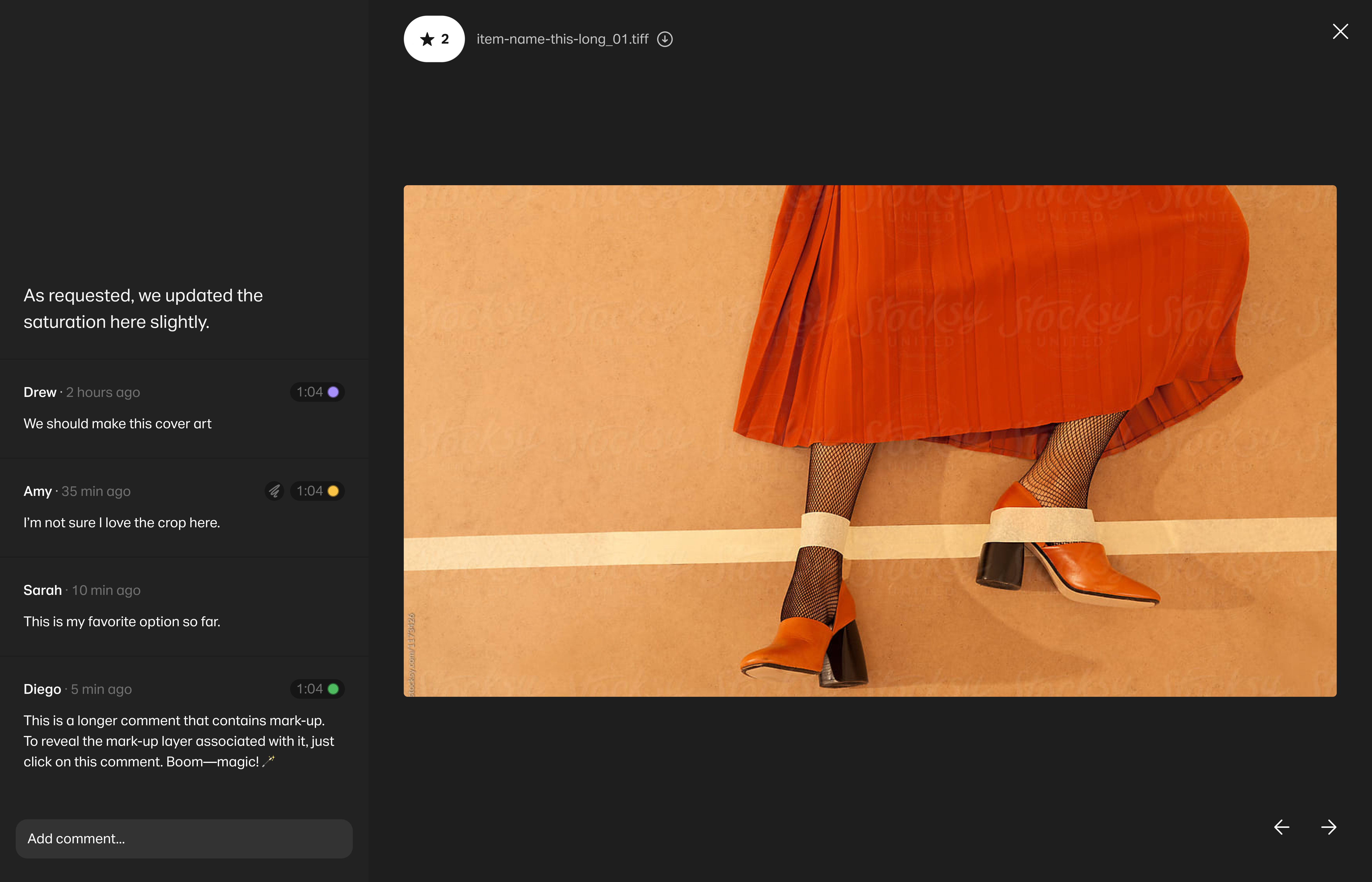Screen dimensions: 1372x882
Task: Select Amy's comment about the crop
Action: 121,522
